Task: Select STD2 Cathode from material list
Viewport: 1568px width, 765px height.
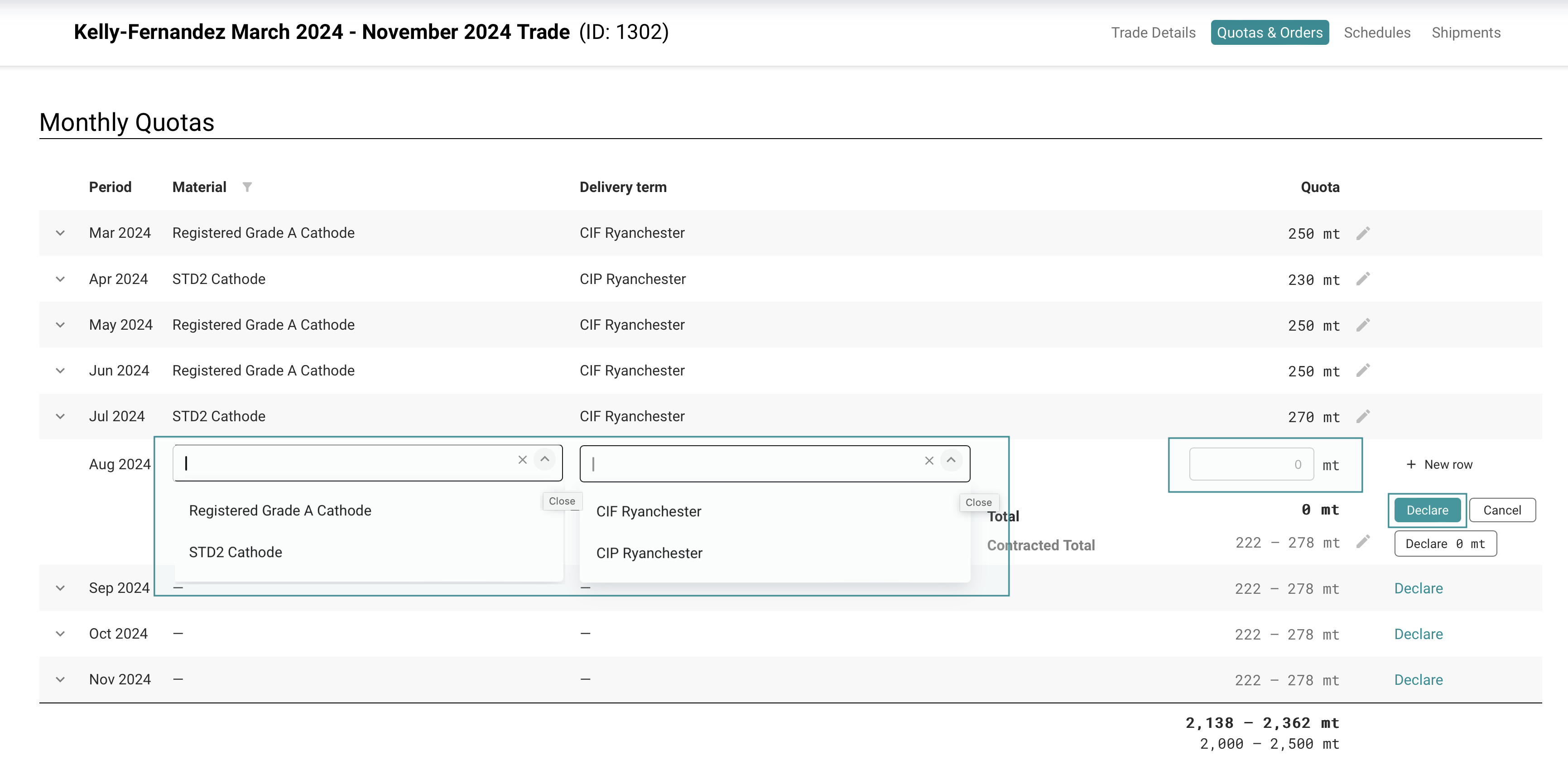Action: (x=236, y=552)
